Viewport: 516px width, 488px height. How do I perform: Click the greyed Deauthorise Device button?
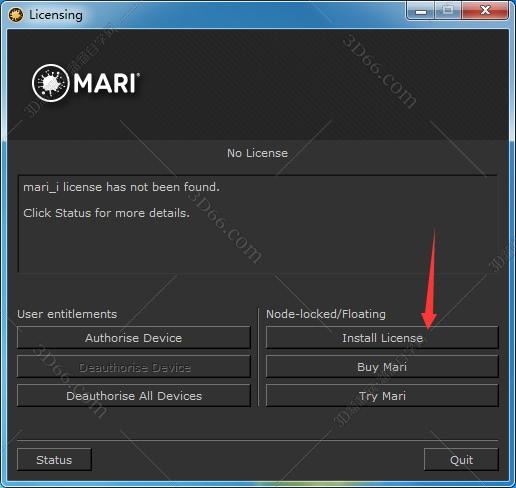133,367
